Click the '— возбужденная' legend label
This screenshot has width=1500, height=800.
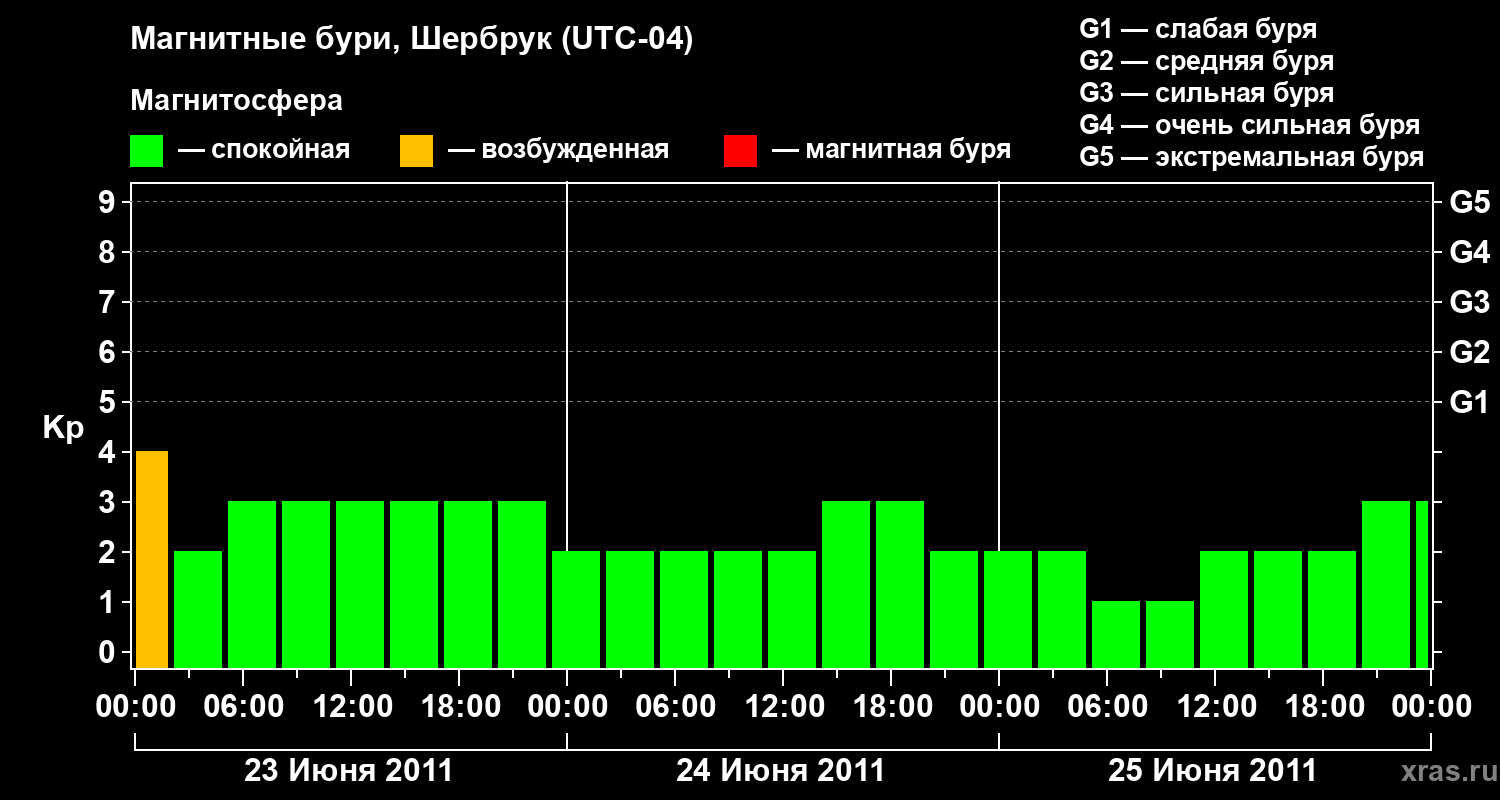(x=558, y=150)
